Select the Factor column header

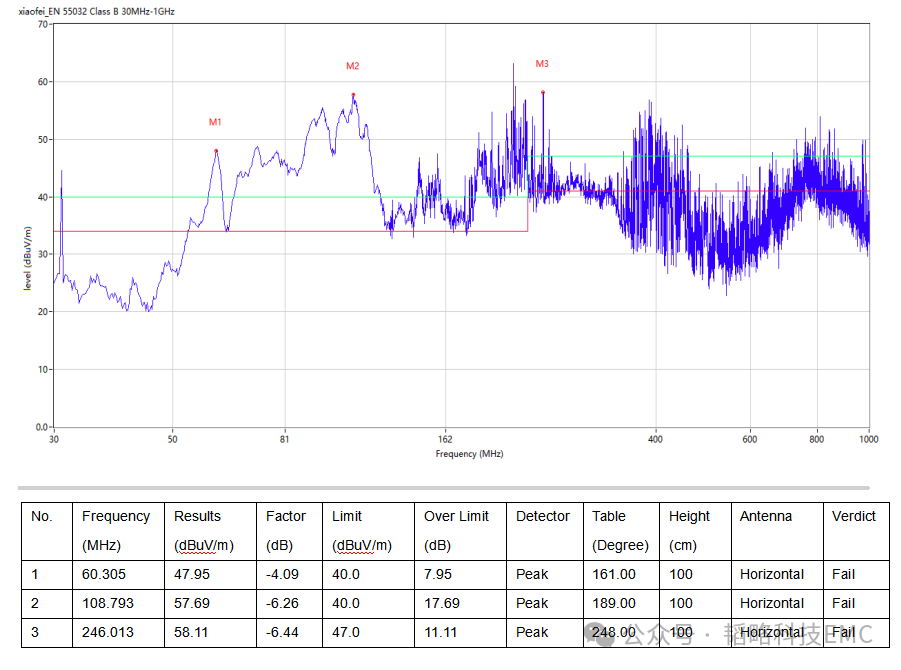(286, 516)
